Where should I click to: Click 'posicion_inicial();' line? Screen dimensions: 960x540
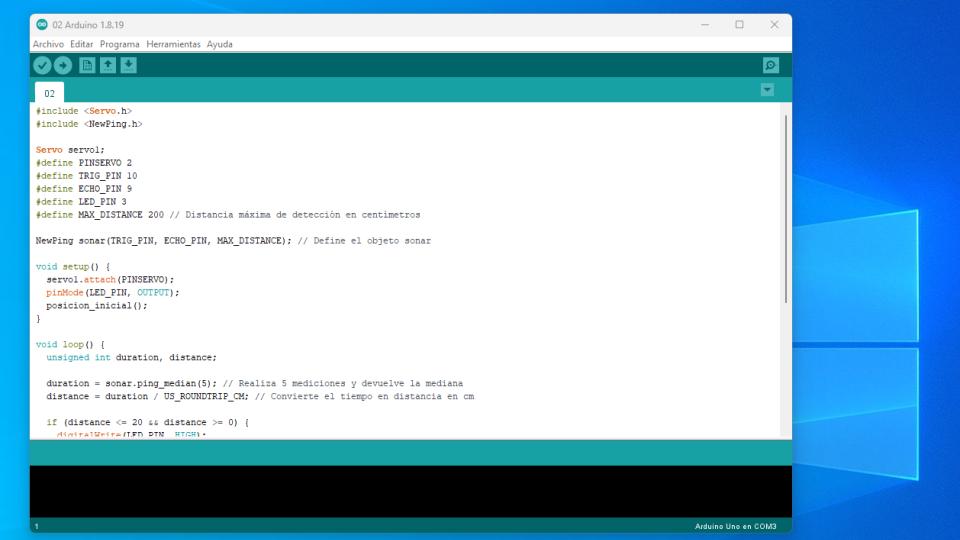coord(97,306)
